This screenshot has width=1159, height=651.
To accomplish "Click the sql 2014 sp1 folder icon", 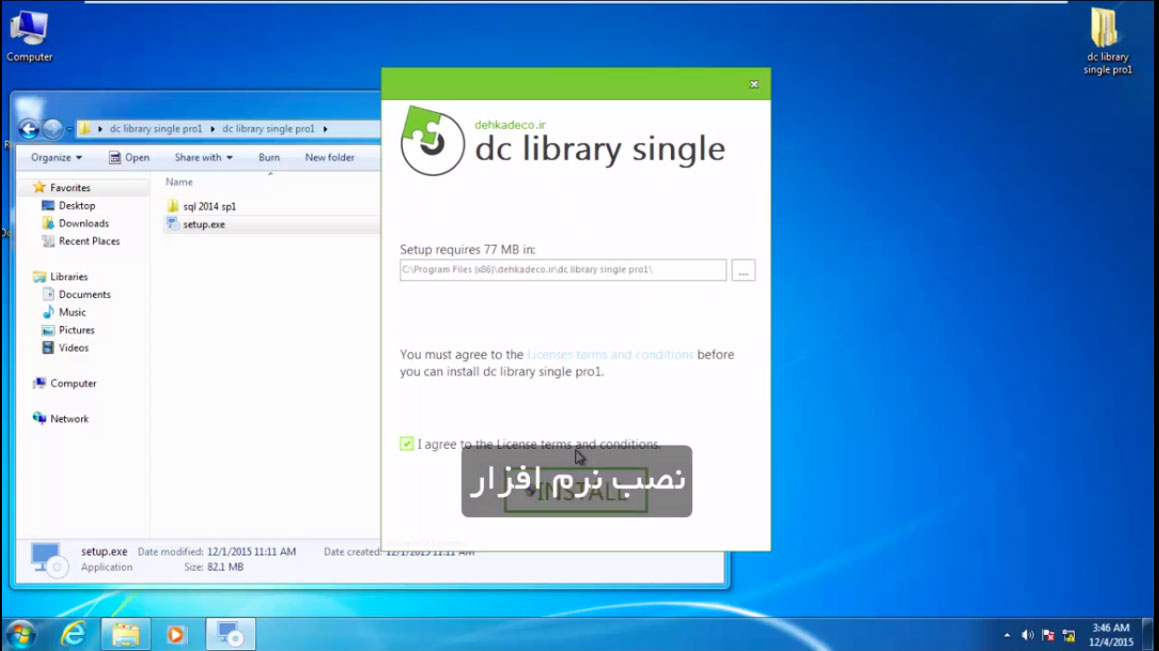I will tap(172, 206).
